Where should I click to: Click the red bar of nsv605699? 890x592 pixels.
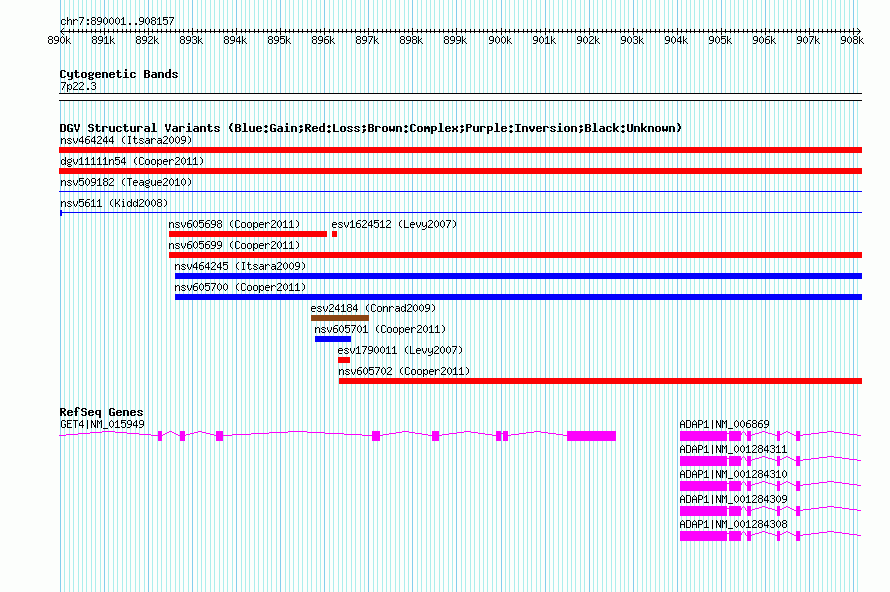pos(515,255)
